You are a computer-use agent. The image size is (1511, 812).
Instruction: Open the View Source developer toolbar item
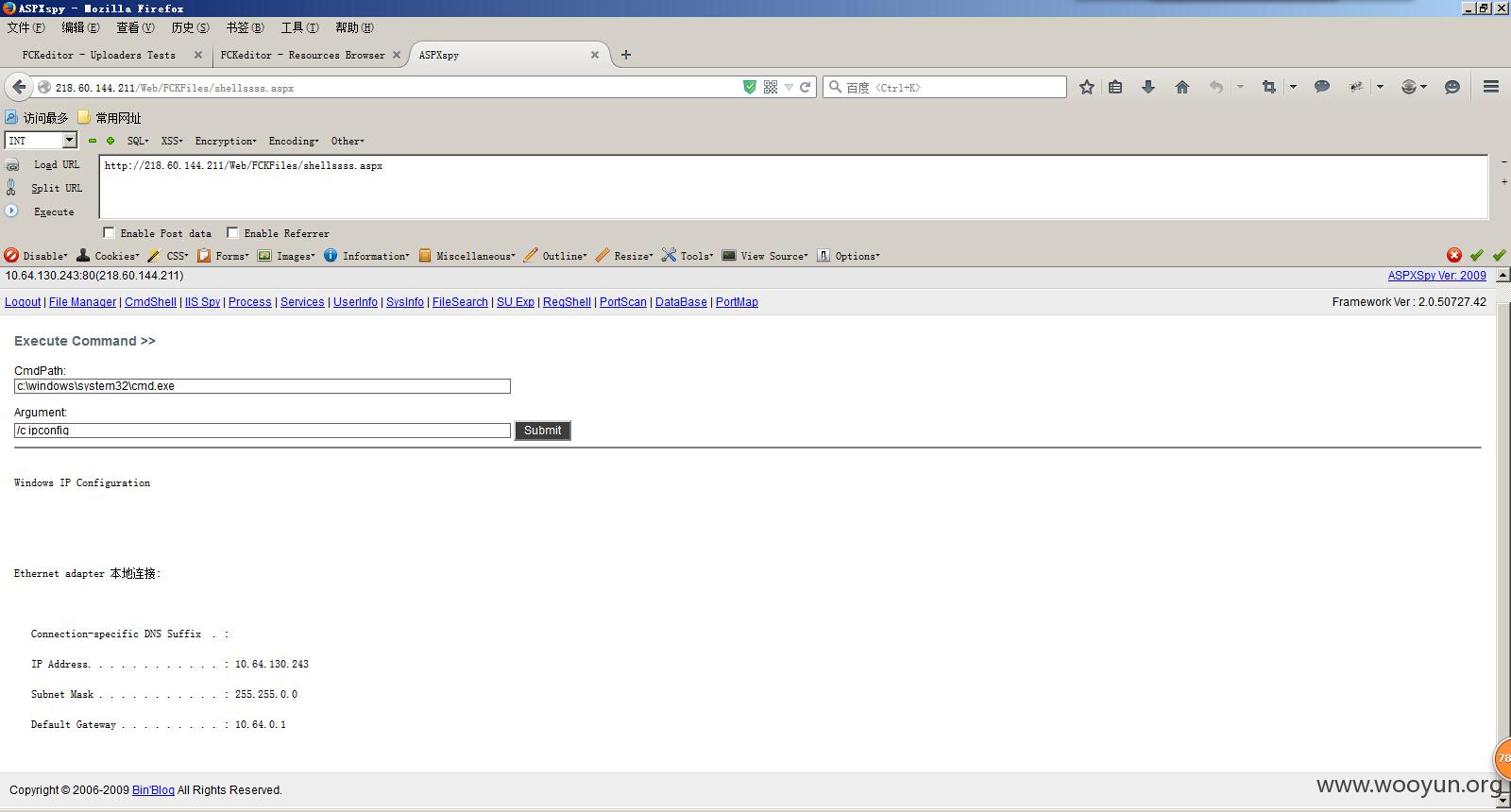click(766, 256)
